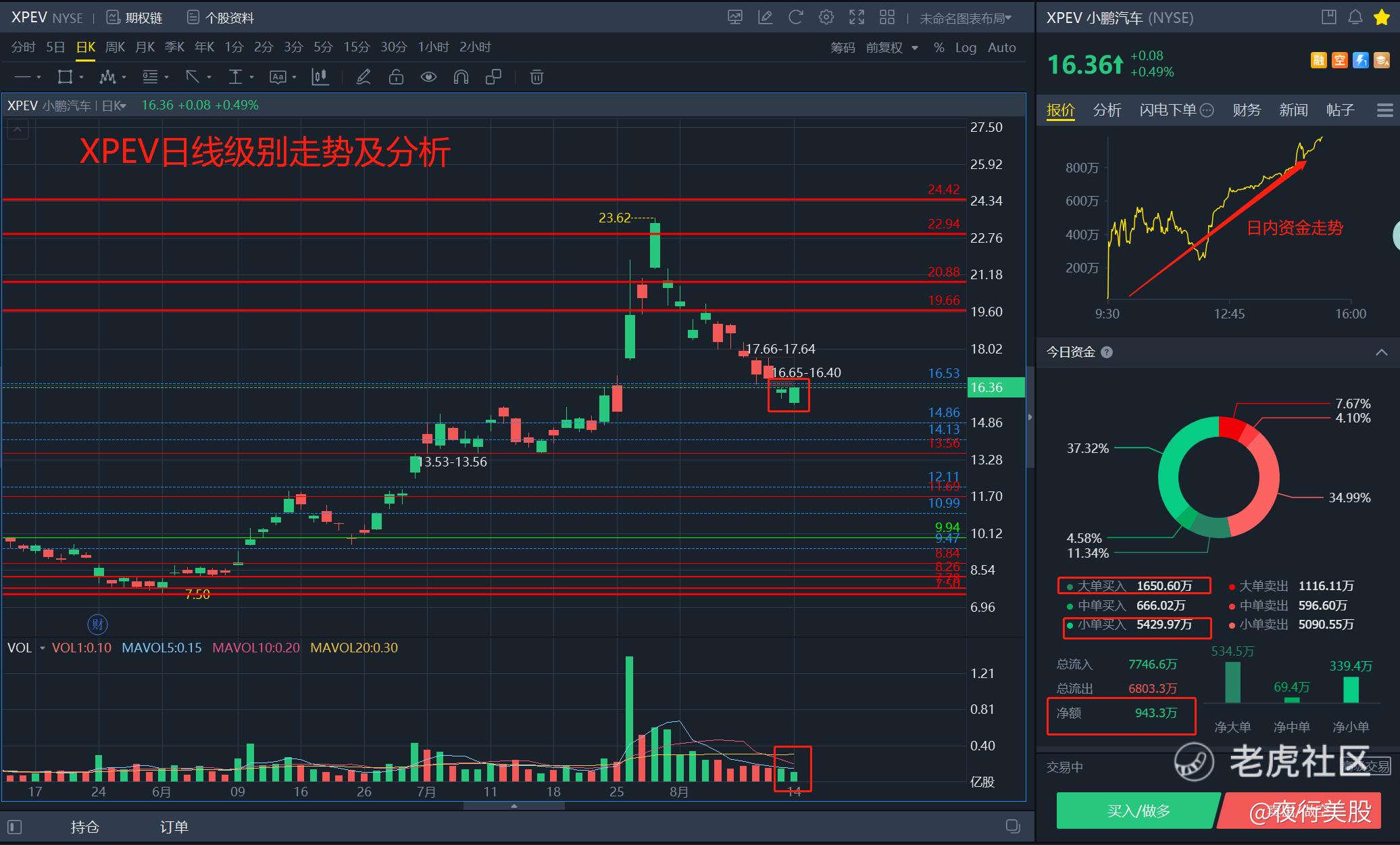
Task: Select the 1小时 interval
Action: (433, 47)
